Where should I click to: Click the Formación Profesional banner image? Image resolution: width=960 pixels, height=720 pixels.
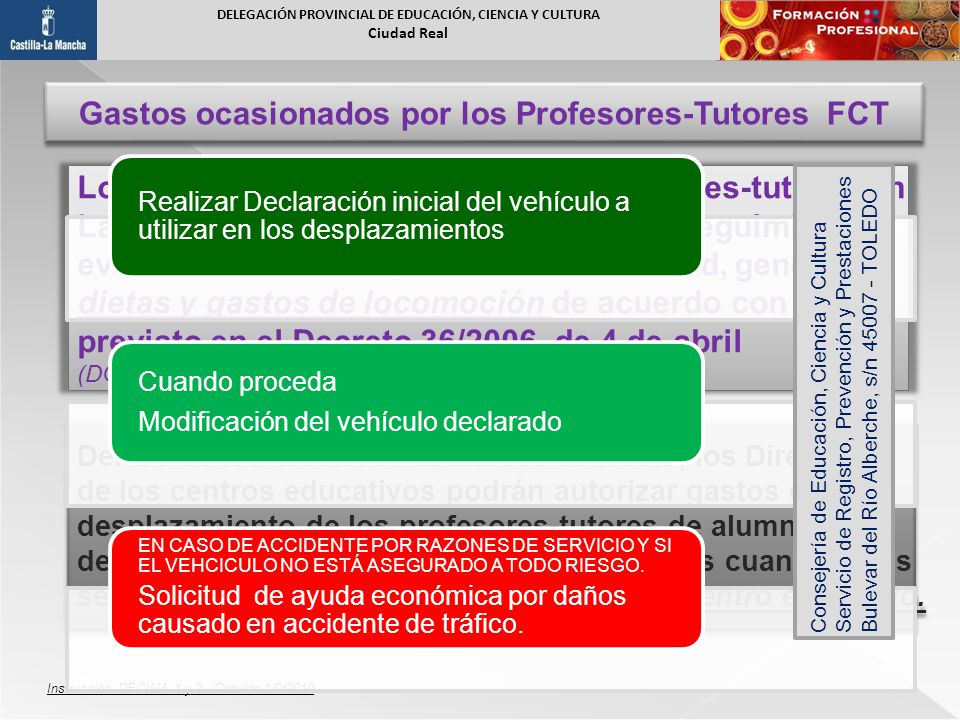click(839, 30)
